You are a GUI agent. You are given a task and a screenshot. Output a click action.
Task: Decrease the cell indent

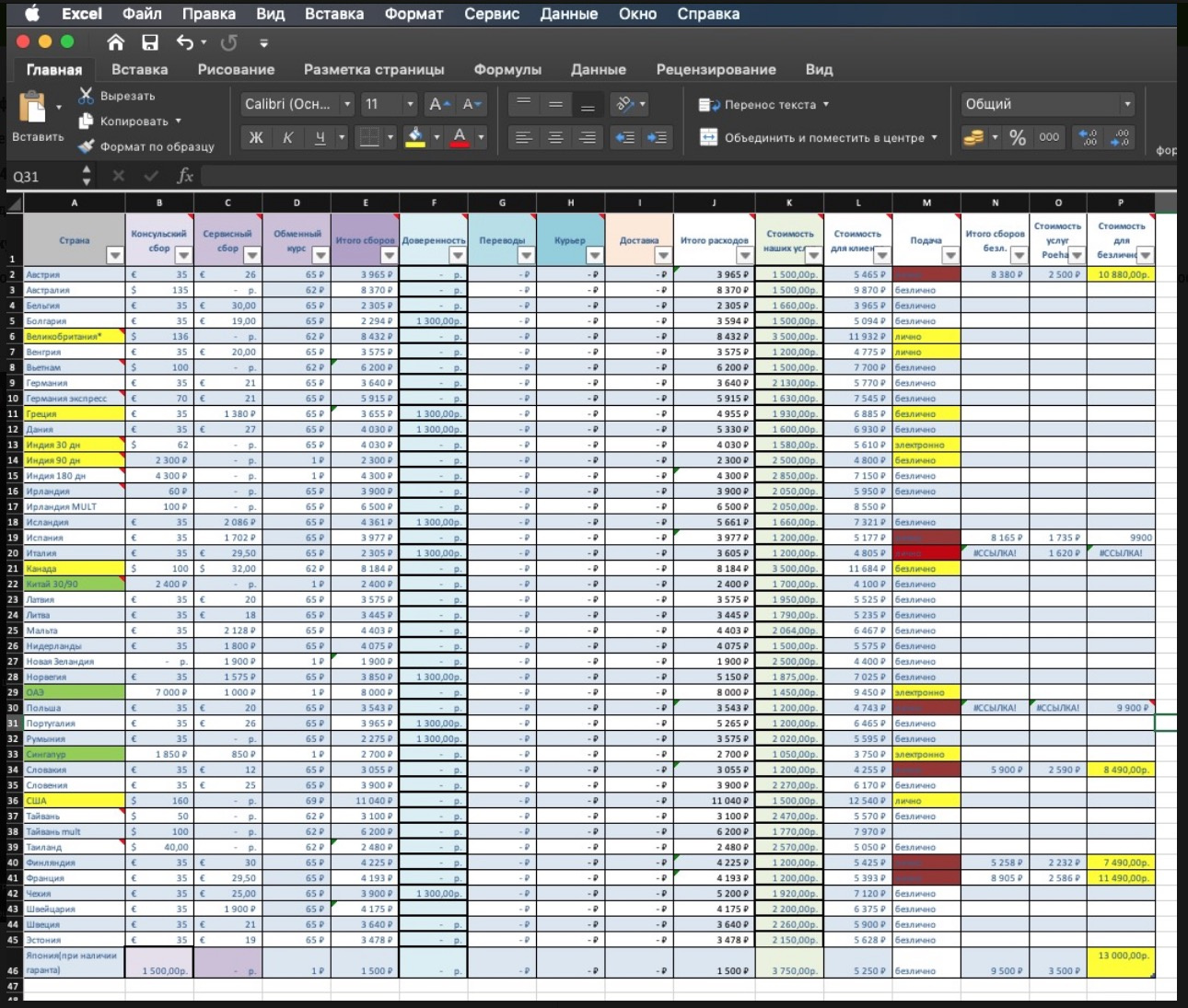pos(625,137)
